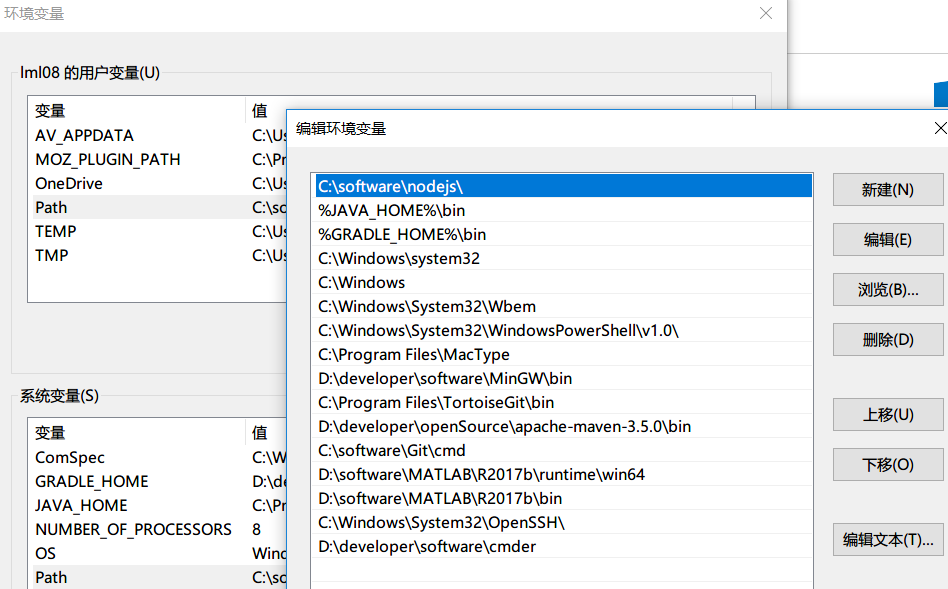Viewport: 948px width, 589px height.
Task: Select the C:\software\nodejs\ path entry
Action: point(450,186)
